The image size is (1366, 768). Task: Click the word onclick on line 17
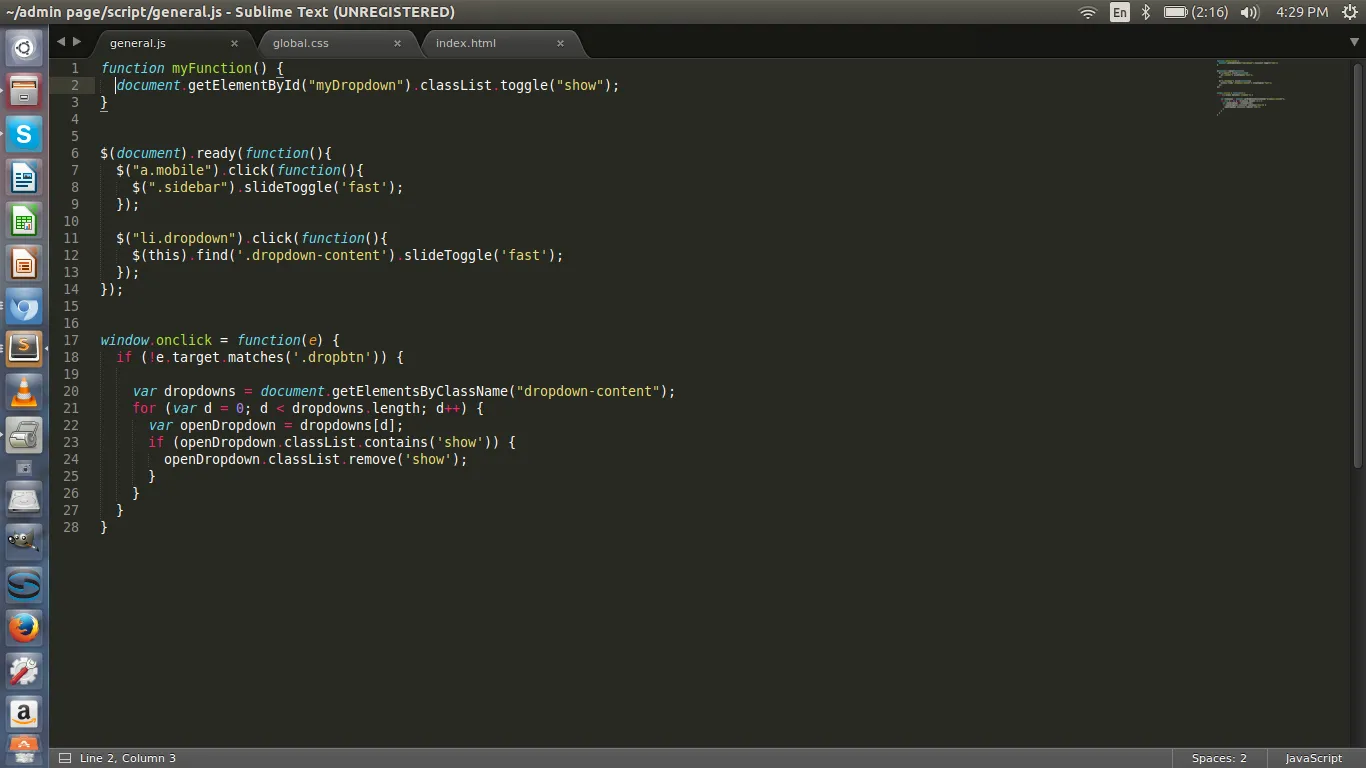click(x=184, y=340)
